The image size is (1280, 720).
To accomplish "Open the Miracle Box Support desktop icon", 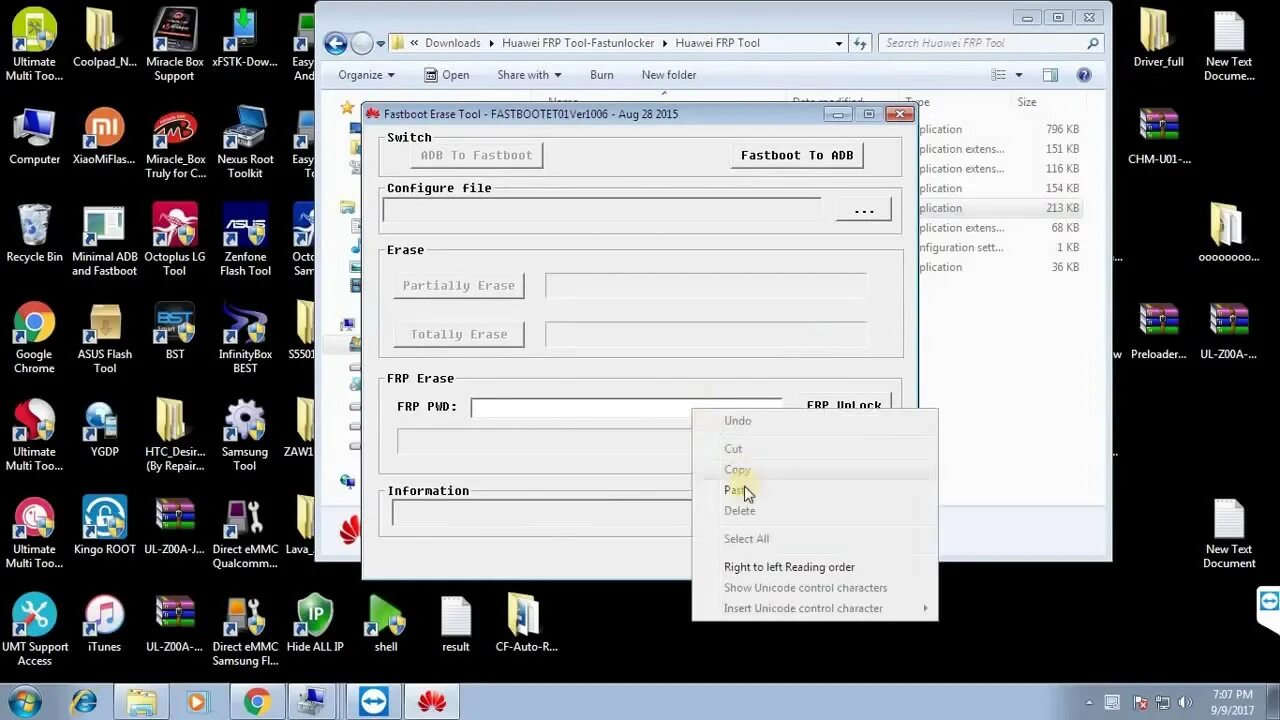I will pyautogui.click(x=174, y=44).
